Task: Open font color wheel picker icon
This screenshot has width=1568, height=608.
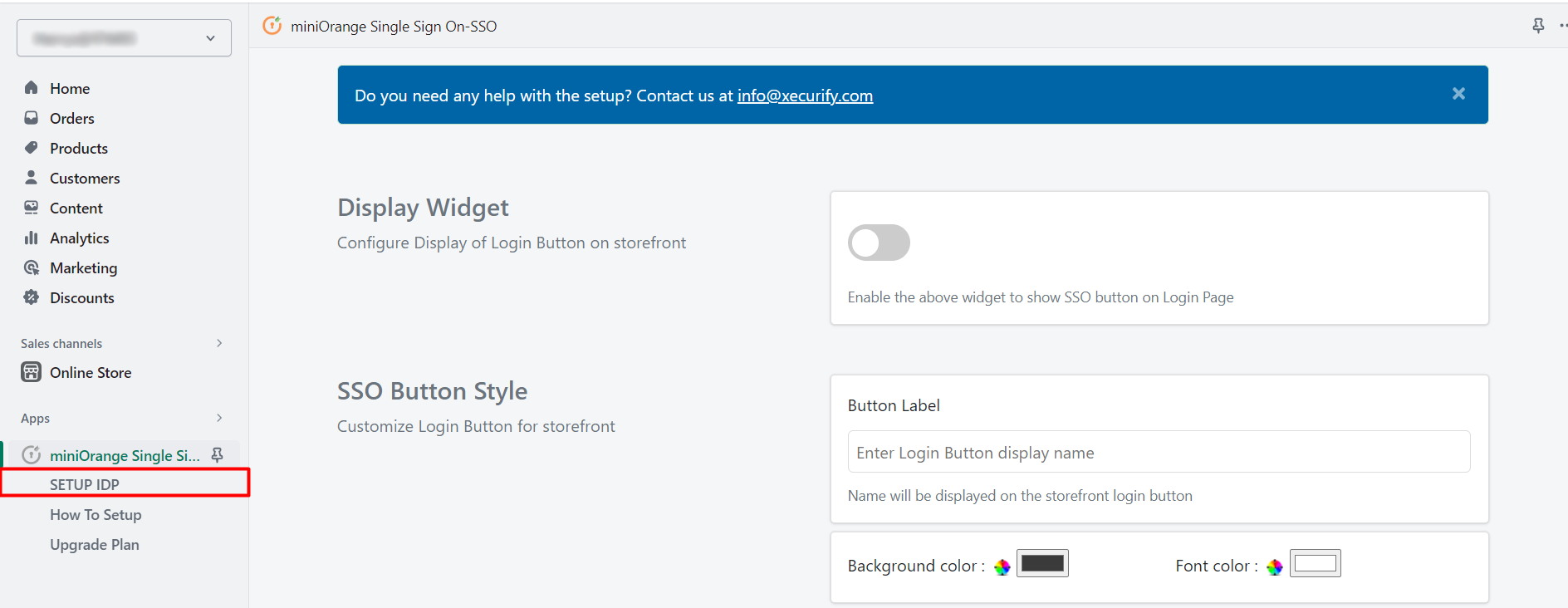Action: pos(1275,566)
